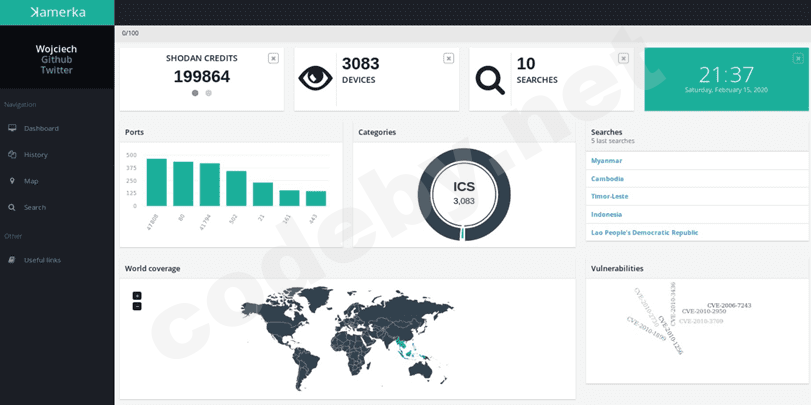Viewport: 811px width, 405px height.
Task: Open Useful links in sidebar
Action: 42,260
